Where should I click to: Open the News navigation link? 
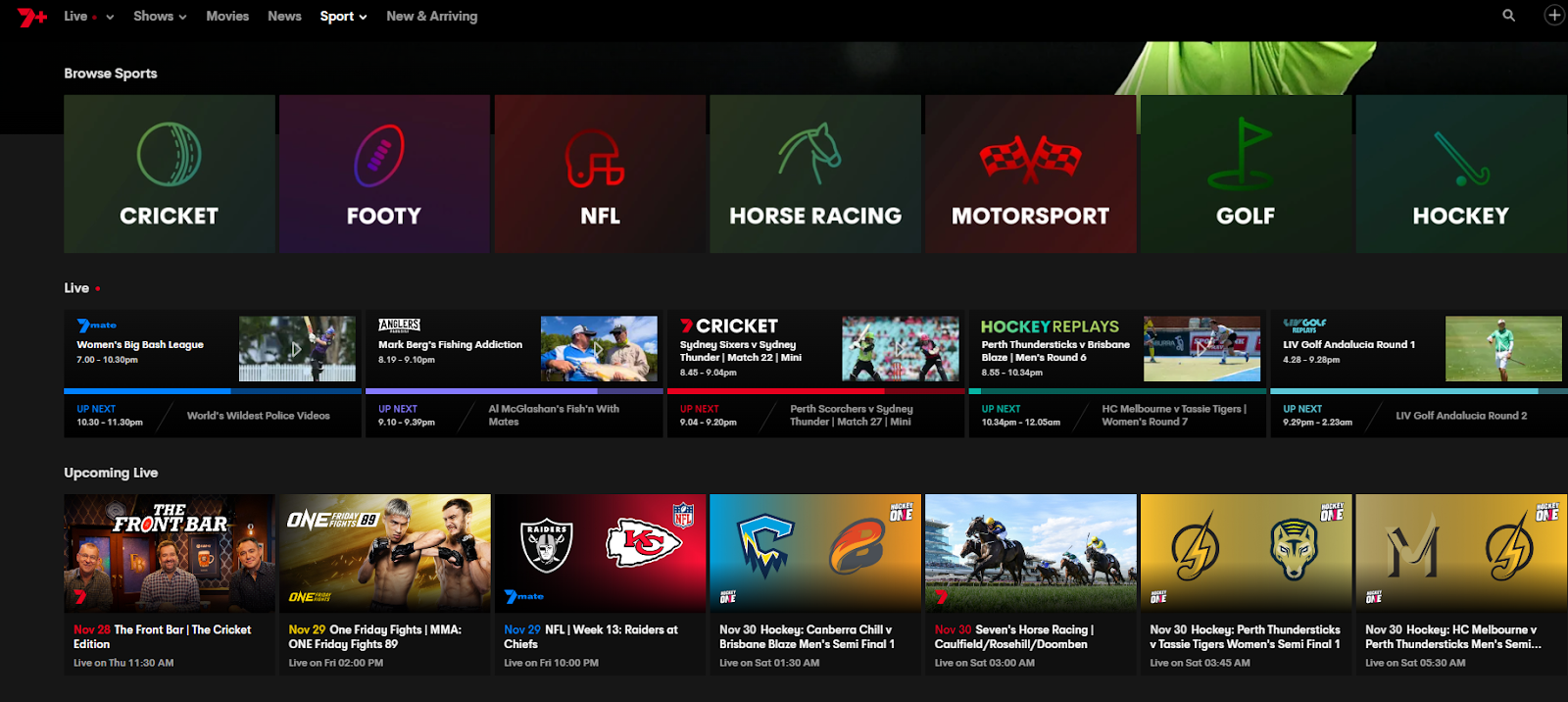click(284, 16)
